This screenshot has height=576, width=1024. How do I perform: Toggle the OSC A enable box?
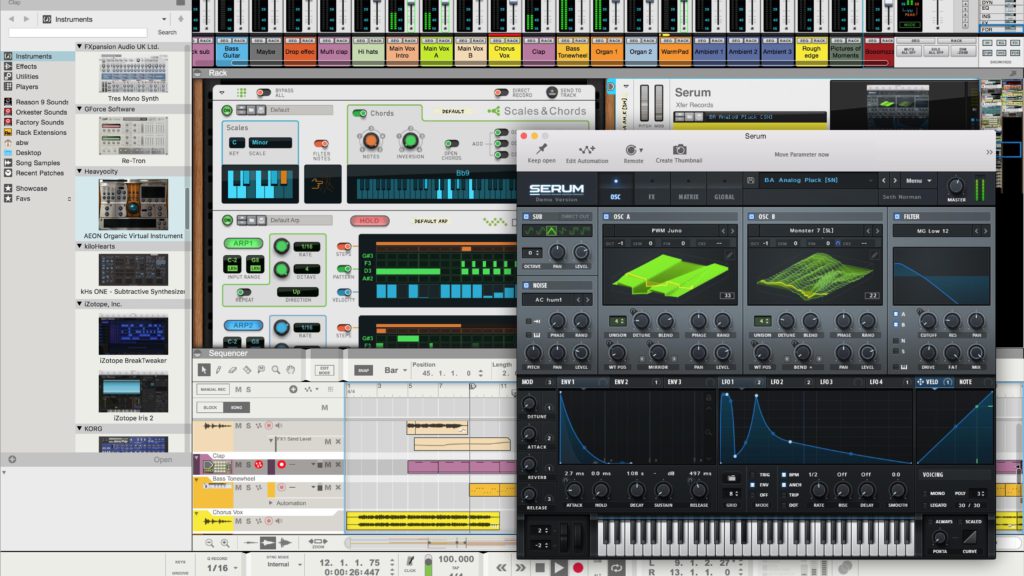pyautogui.click(x=606, y=216)
